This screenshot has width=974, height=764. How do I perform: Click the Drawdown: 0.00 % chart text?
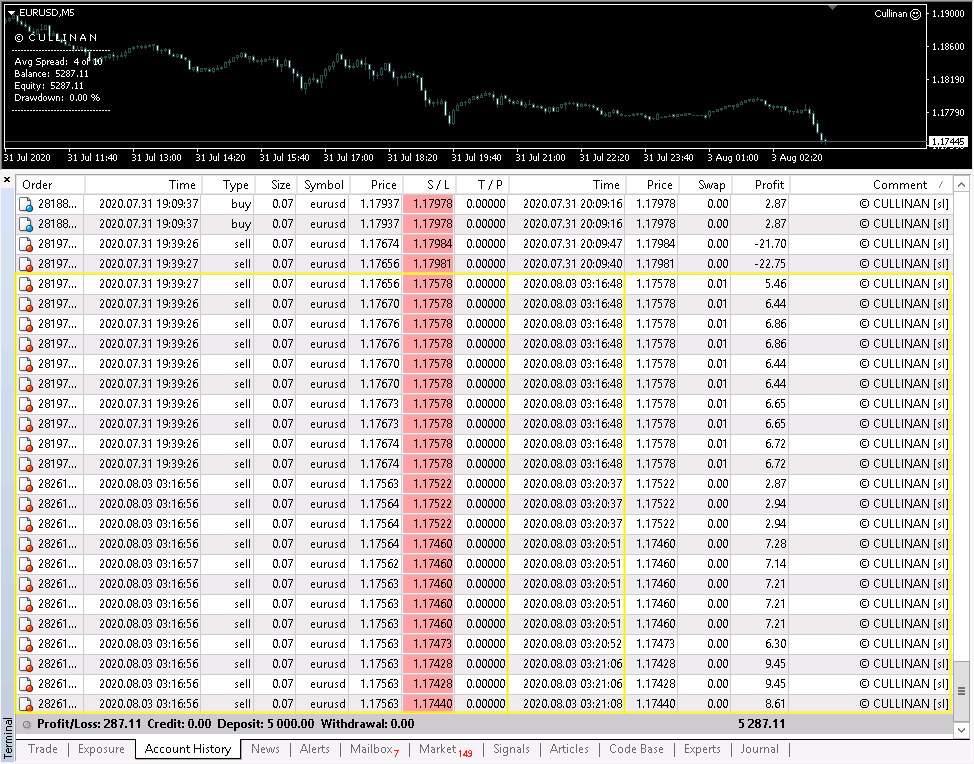pyautogui.click(x=57, y=98)
